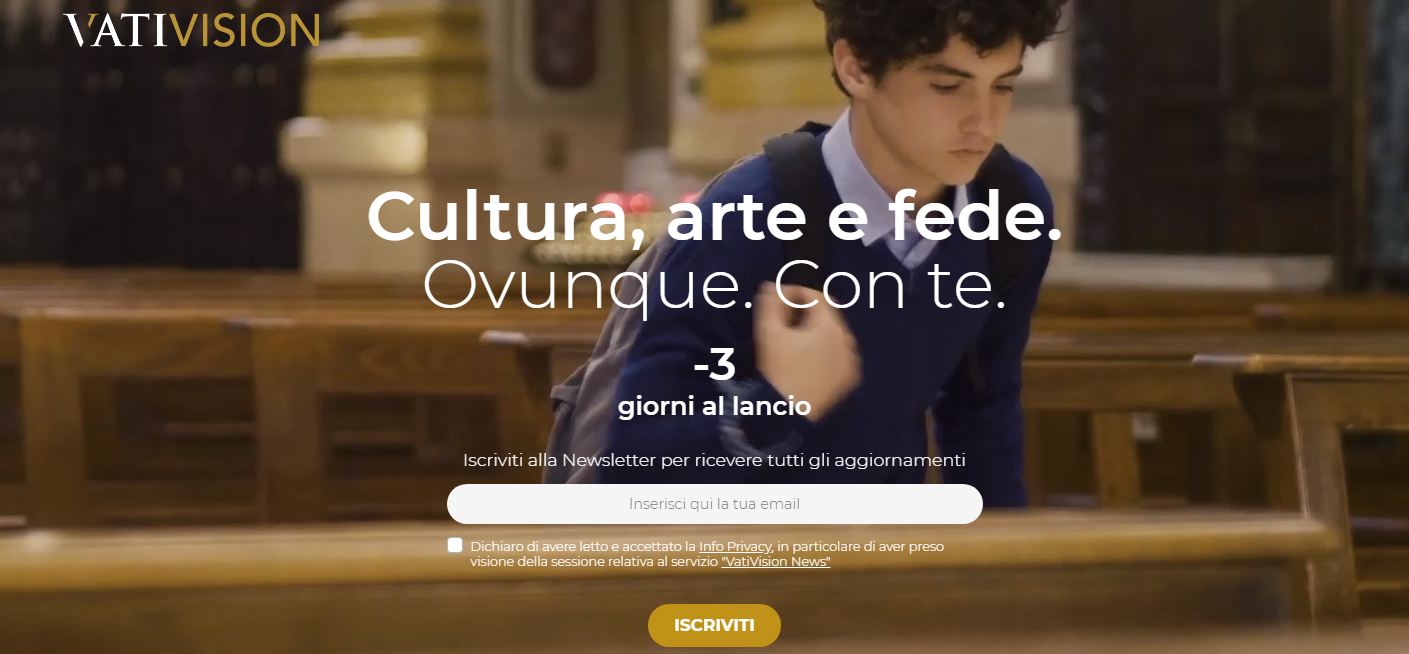Tick the Info Privacy acceptance checkbox
Viewport: 1409px width, 654px height.
pos(455,545)
